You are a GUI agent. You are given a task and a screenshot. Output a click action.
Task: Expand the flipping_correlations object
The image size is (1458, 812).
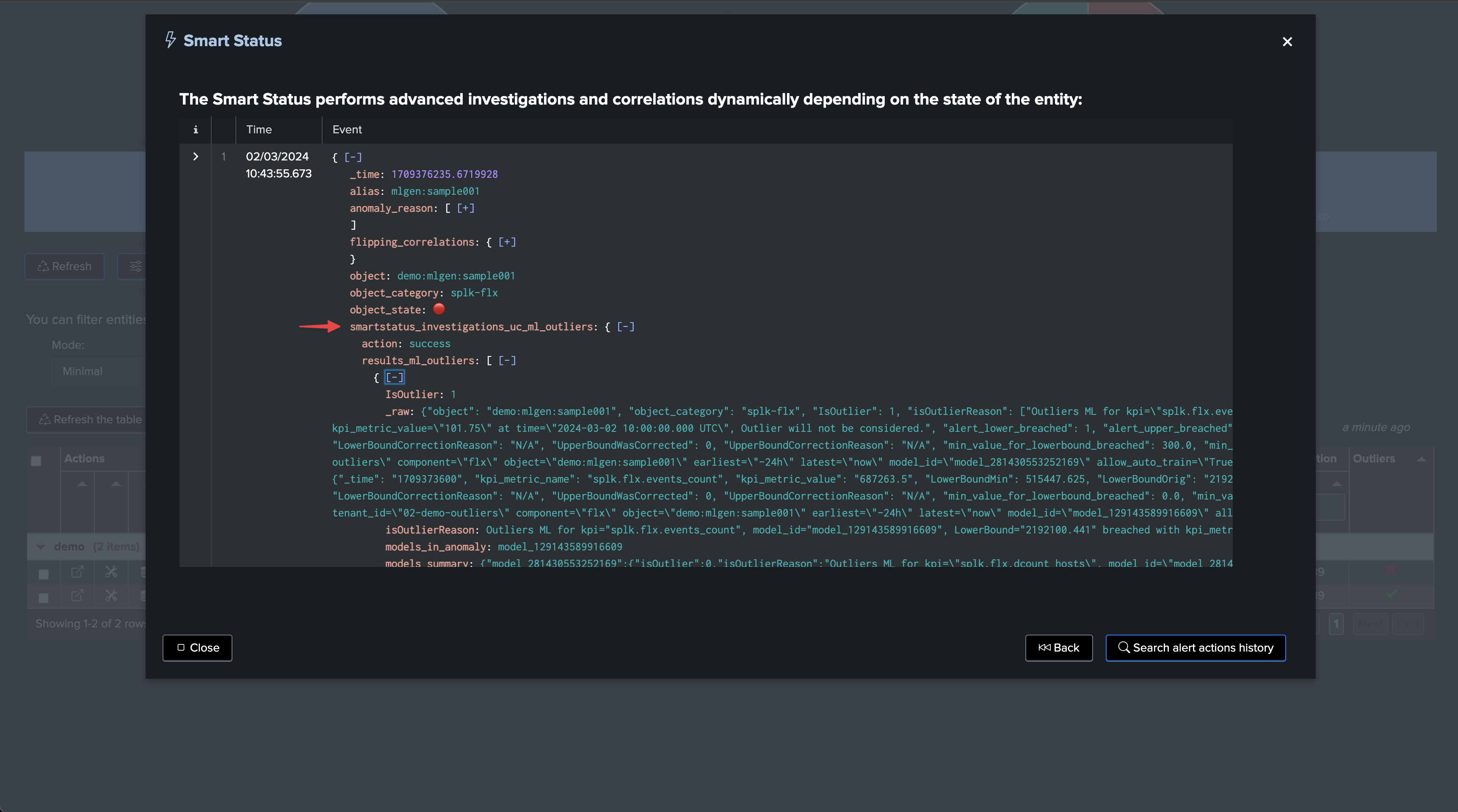tap(507, 242)
